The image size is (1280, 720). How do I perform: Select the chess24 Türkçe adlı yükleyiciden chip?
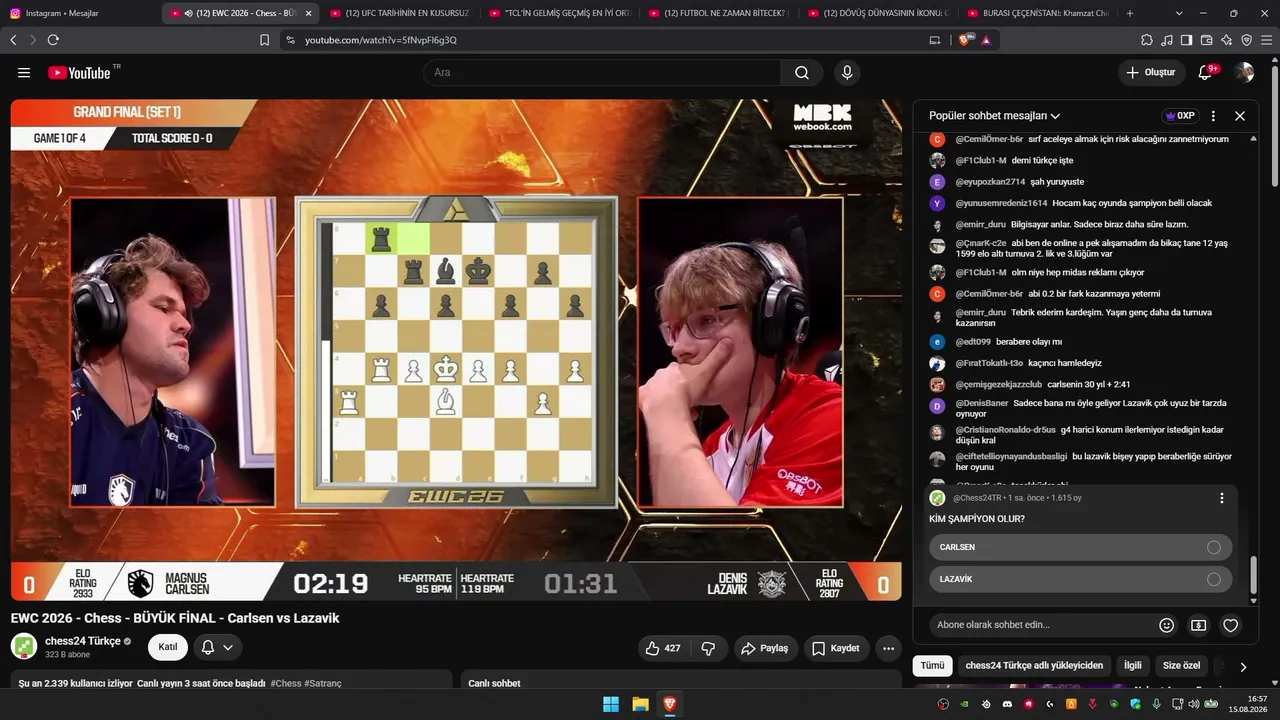[x=1034, y=666]
